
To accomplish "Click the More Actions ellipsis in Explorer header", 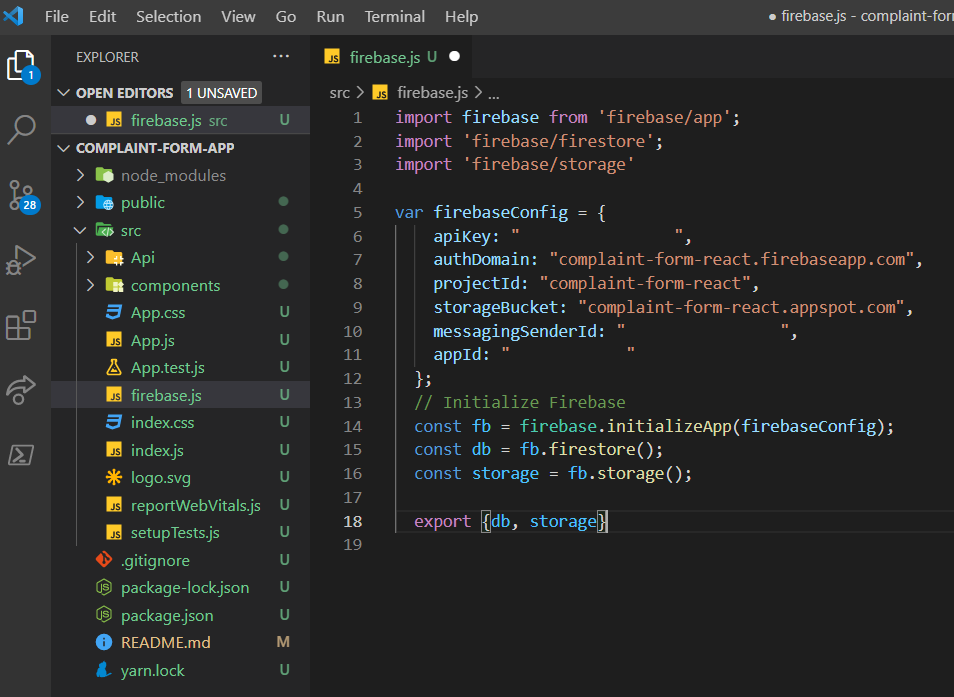I will [x=282, y=57].
